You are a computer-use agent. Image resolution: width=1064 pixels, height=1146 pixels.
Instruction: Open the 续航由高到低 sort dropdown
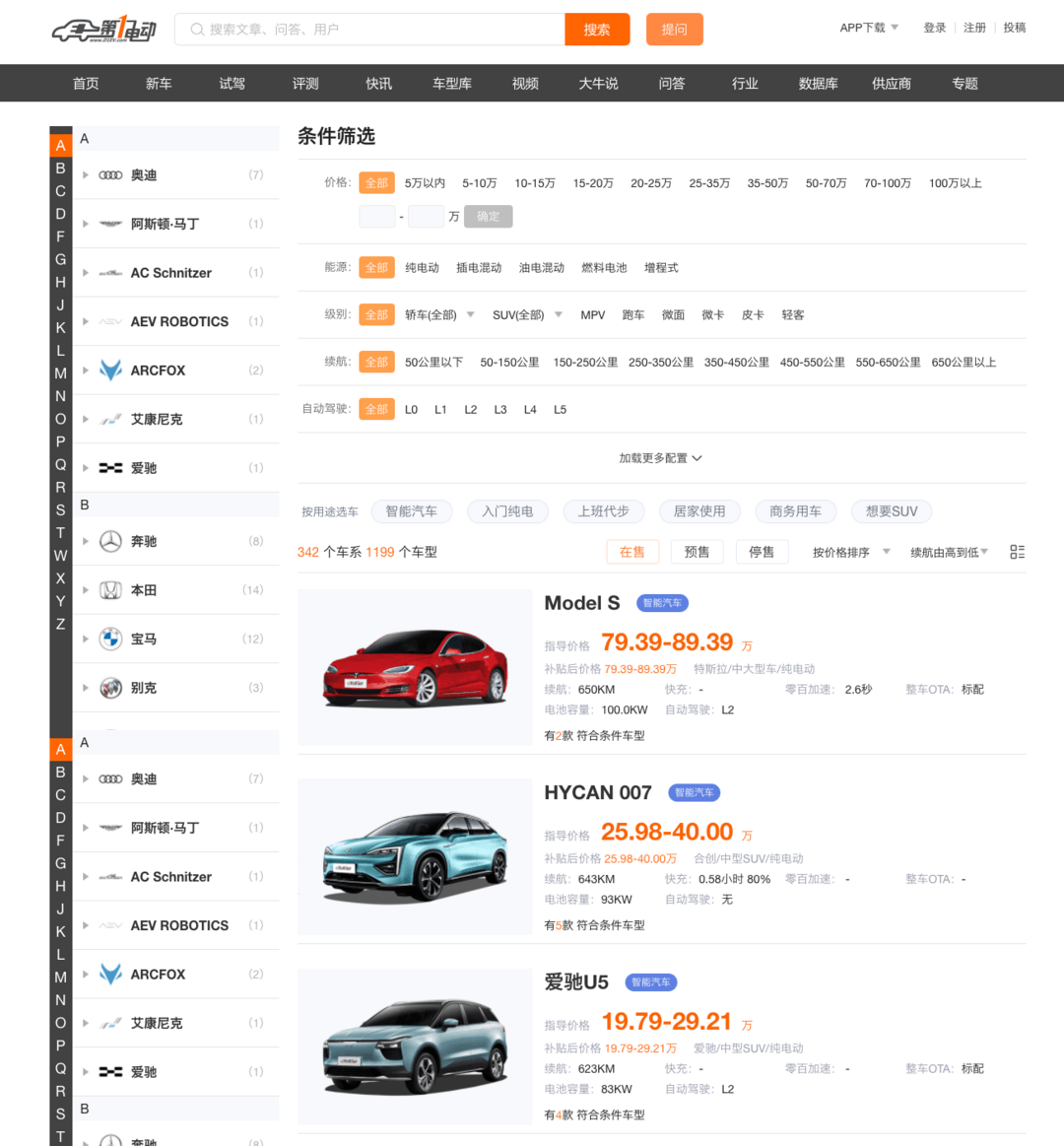(950, 553)
